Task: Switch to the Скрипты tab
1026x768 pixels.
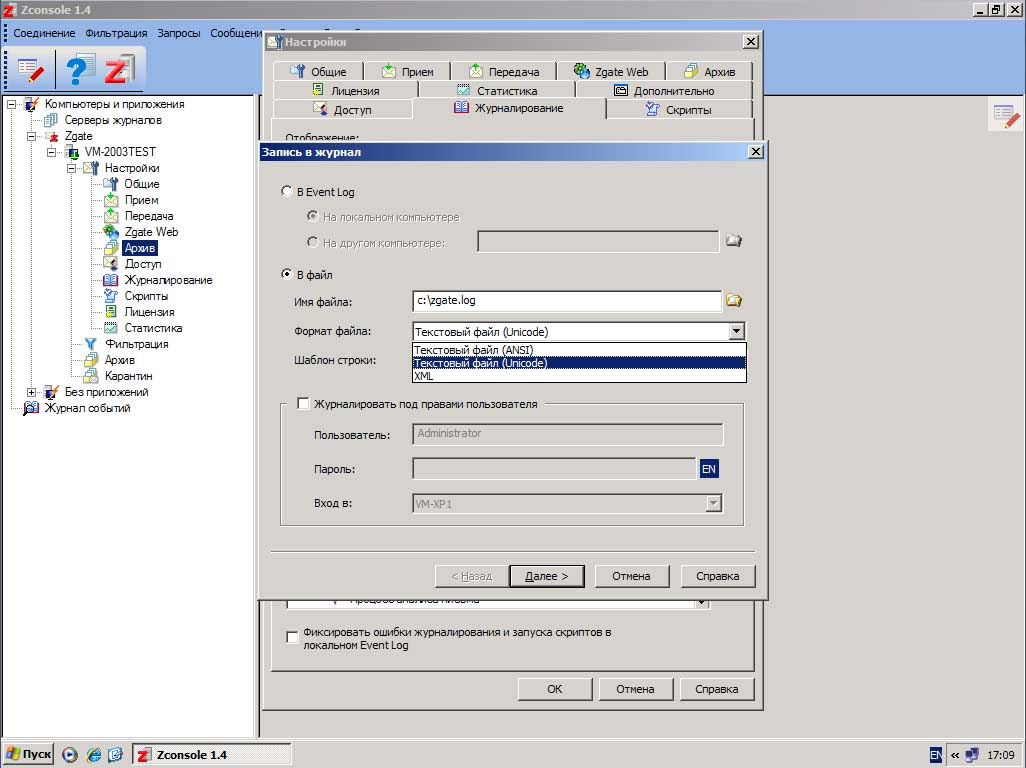Action: pyautogui.click(x=679, y=109)
